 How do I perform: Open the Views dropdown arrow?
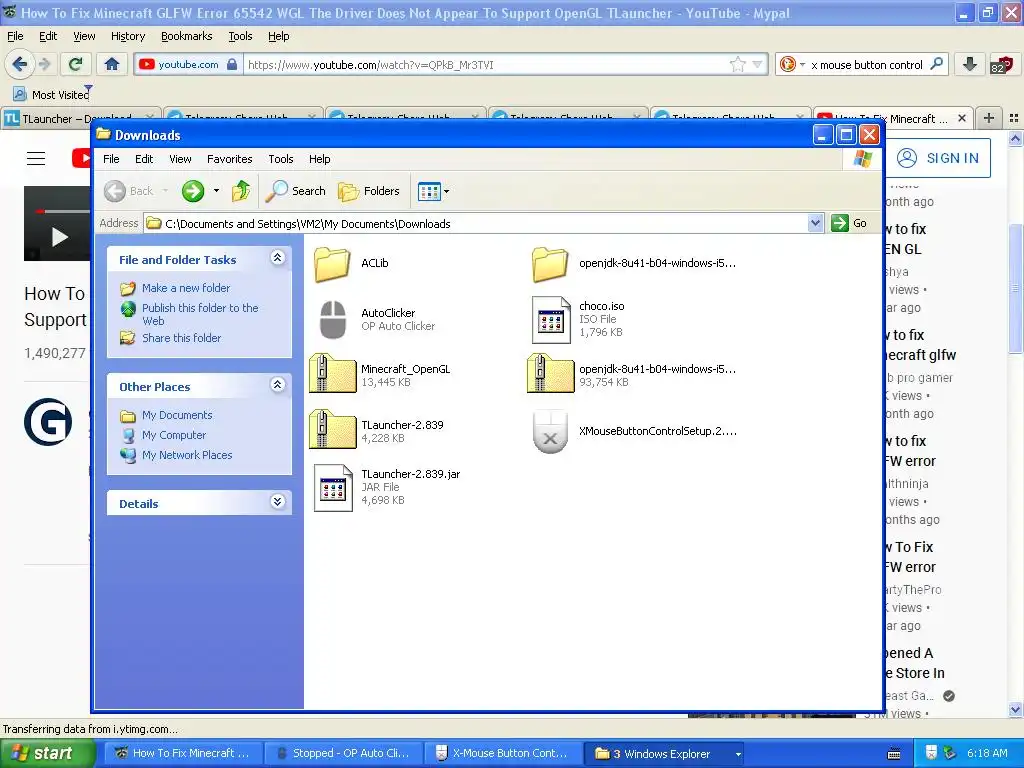point(447,191)
